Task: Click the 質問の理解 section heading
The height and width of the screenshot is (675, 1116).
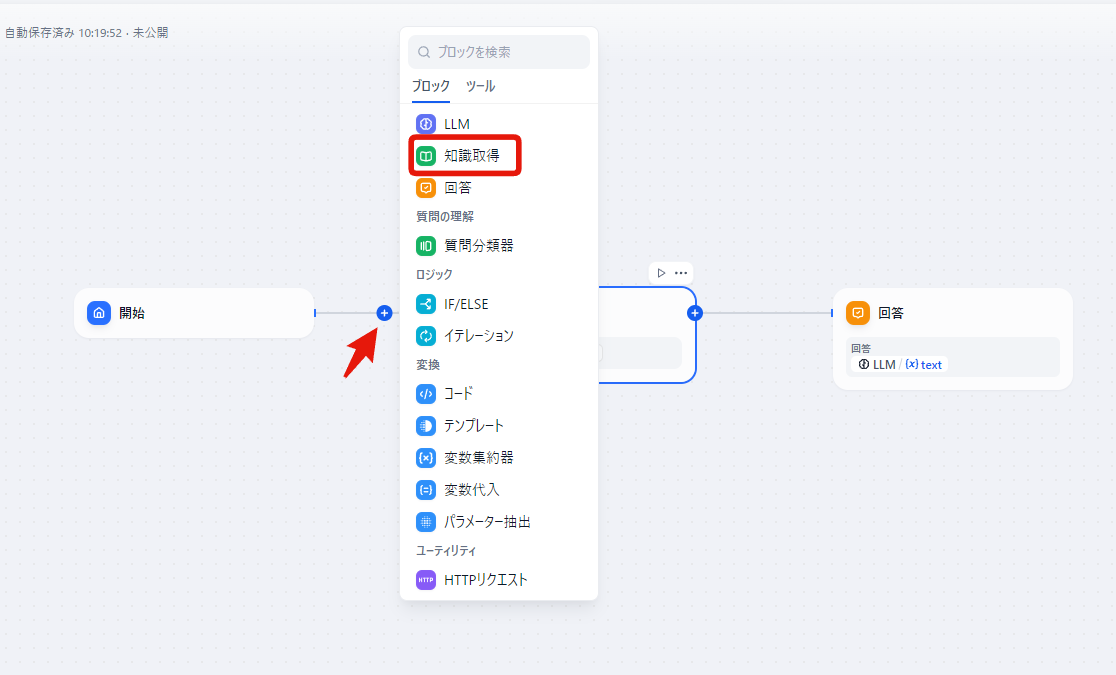Action: click(x=445, y=216)
